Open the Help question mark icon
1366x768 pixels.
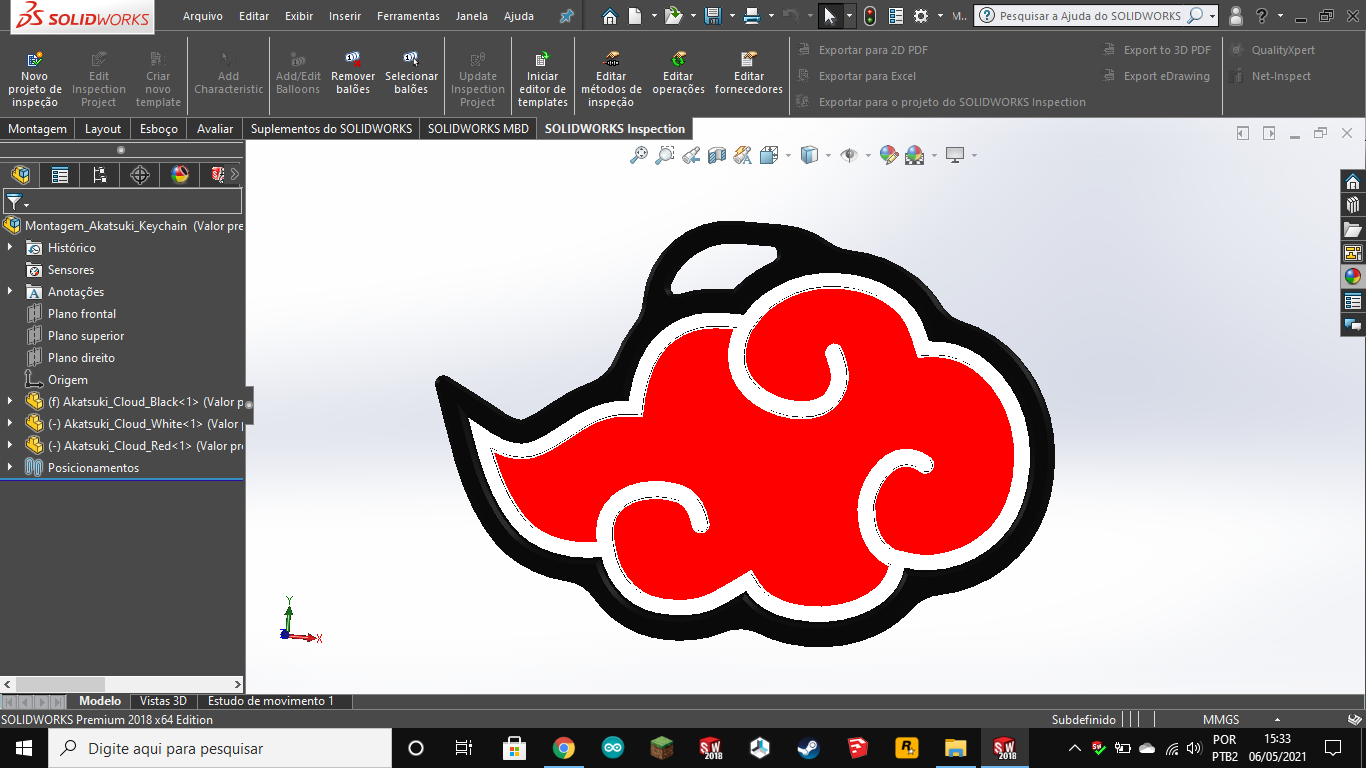click(1262, 16)
